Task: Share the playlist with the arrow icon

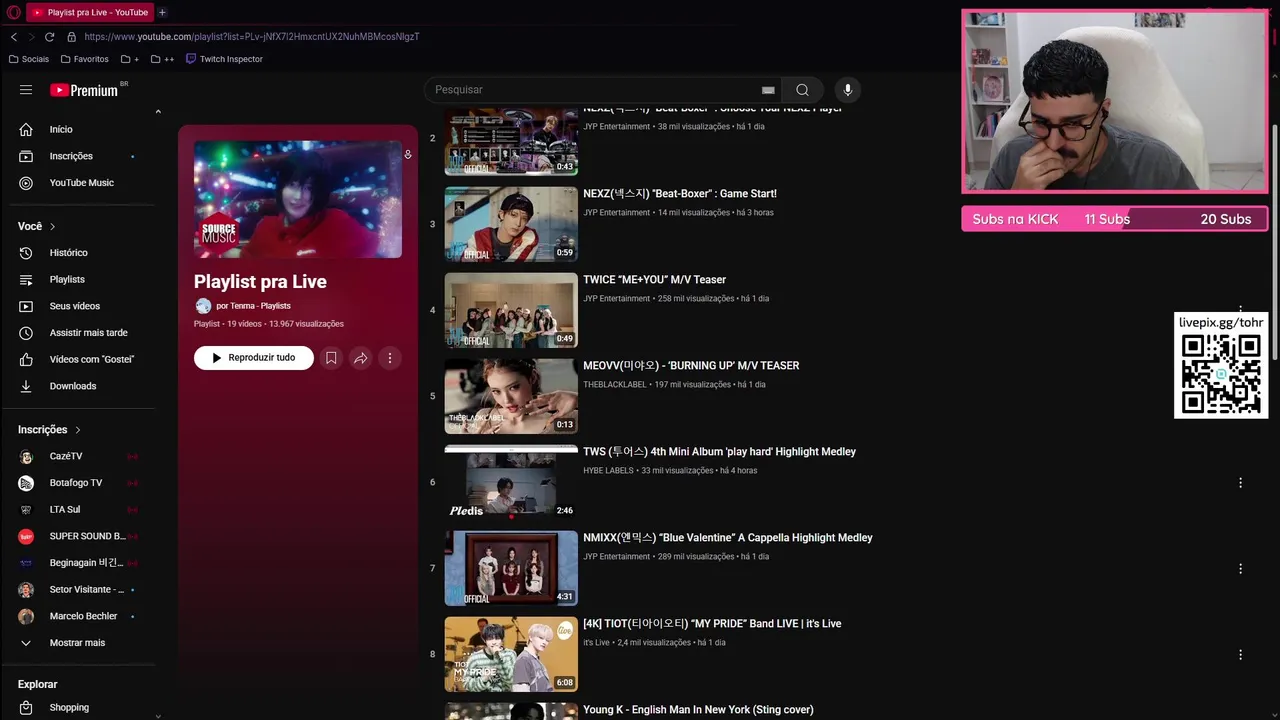Action: (x=360, y=358)
